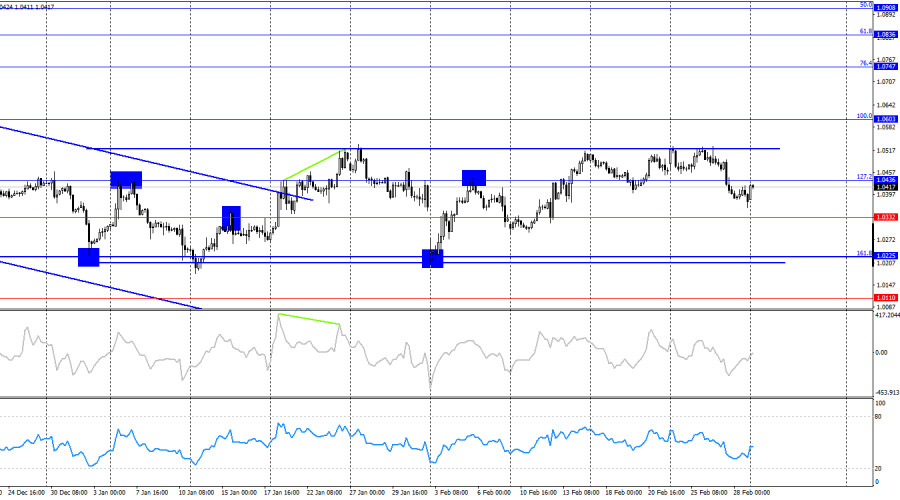Click the 1.0908 blue price label
The height and width of the screenshot is (500, 900).
[885, 7]
